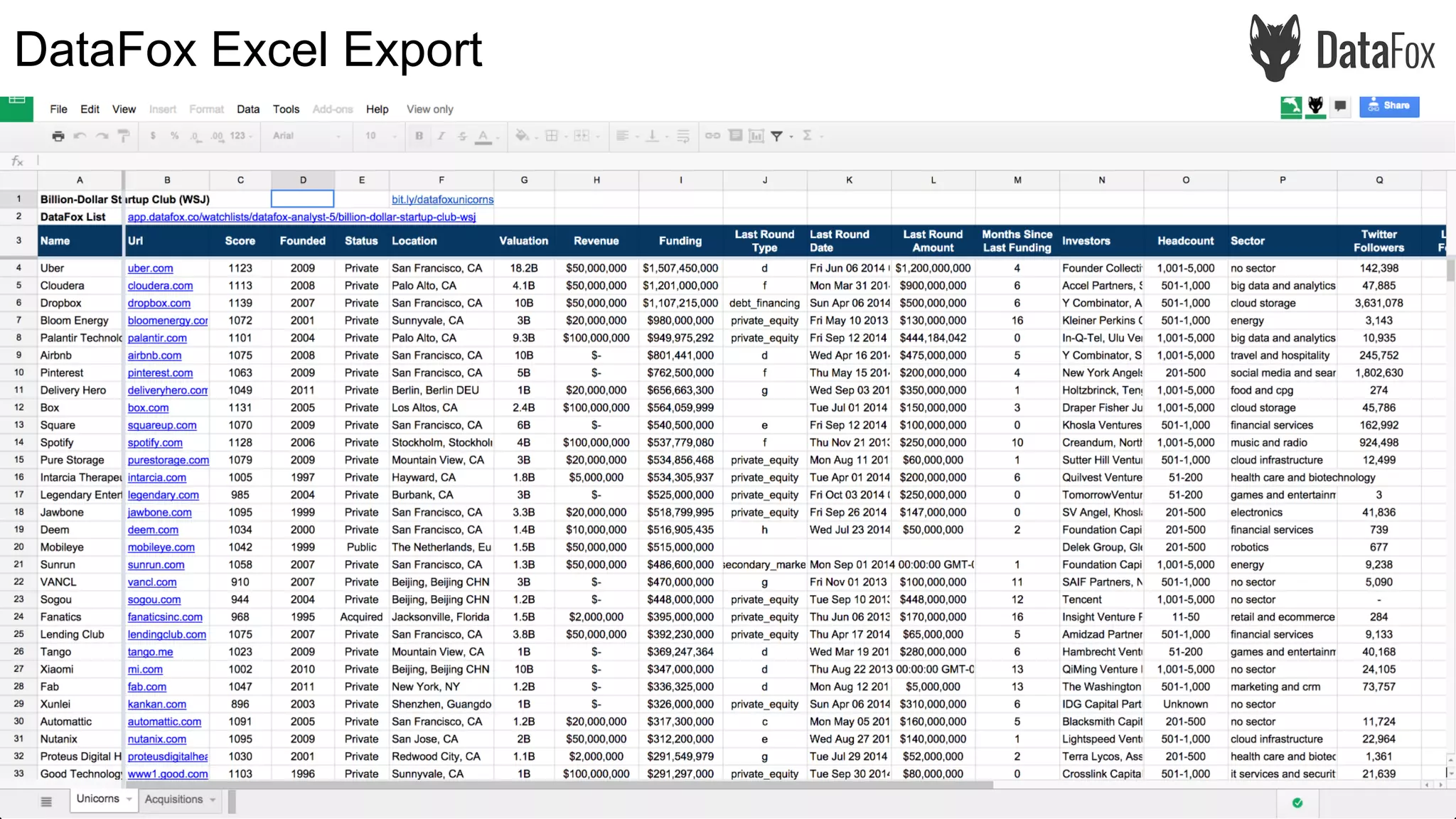
Task: Click the Print icon
Action: (x=58, y=136)
